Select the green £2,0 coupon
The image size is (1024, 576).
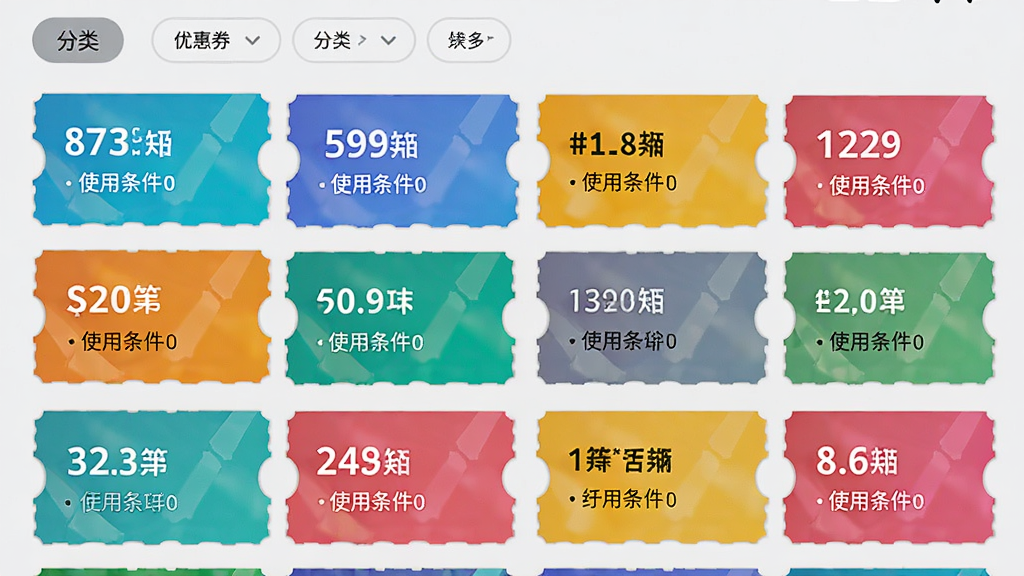889,319
